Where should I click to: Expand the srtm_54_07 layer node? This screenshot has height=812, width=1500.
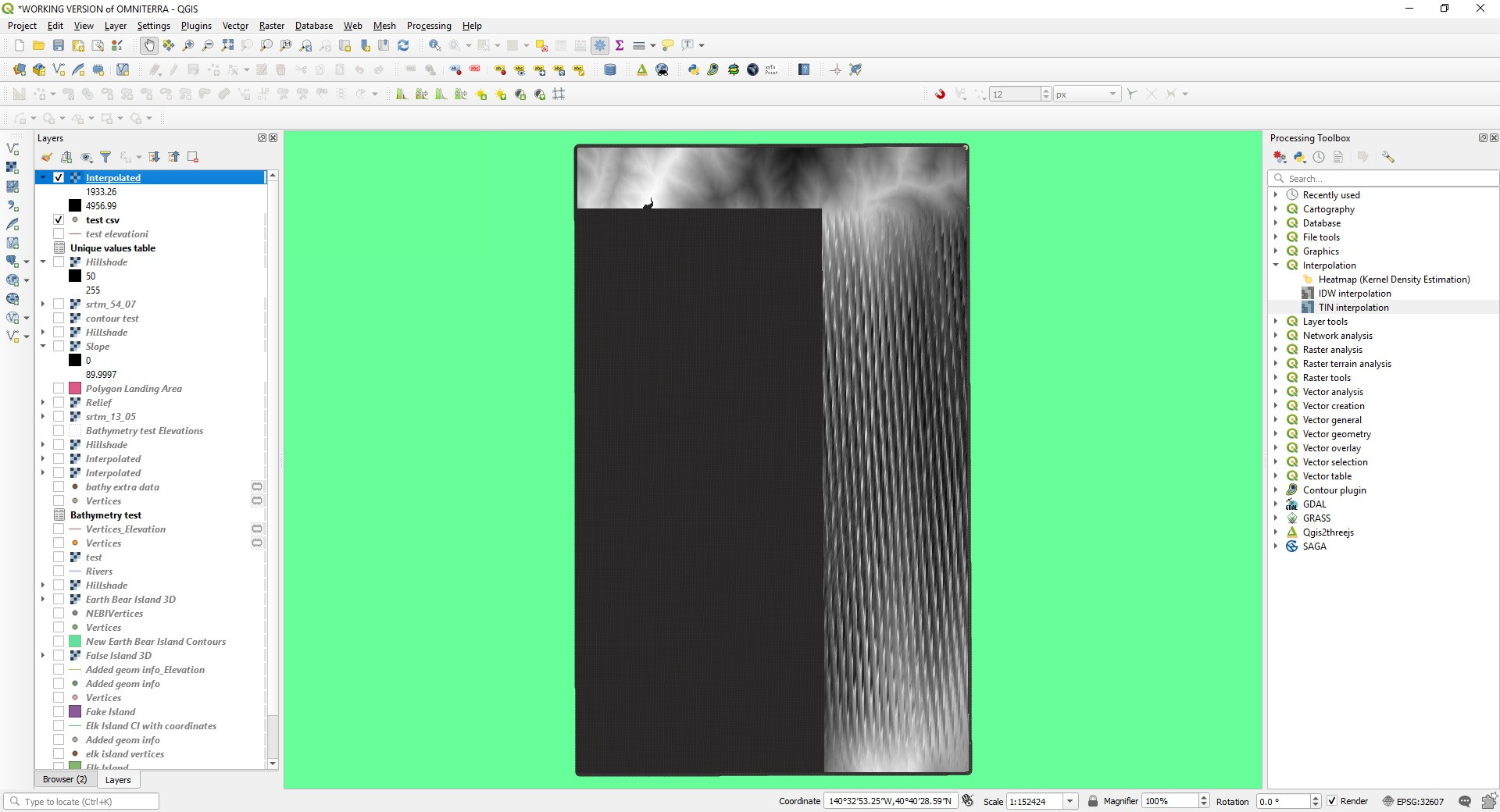[x=43, y=304]
